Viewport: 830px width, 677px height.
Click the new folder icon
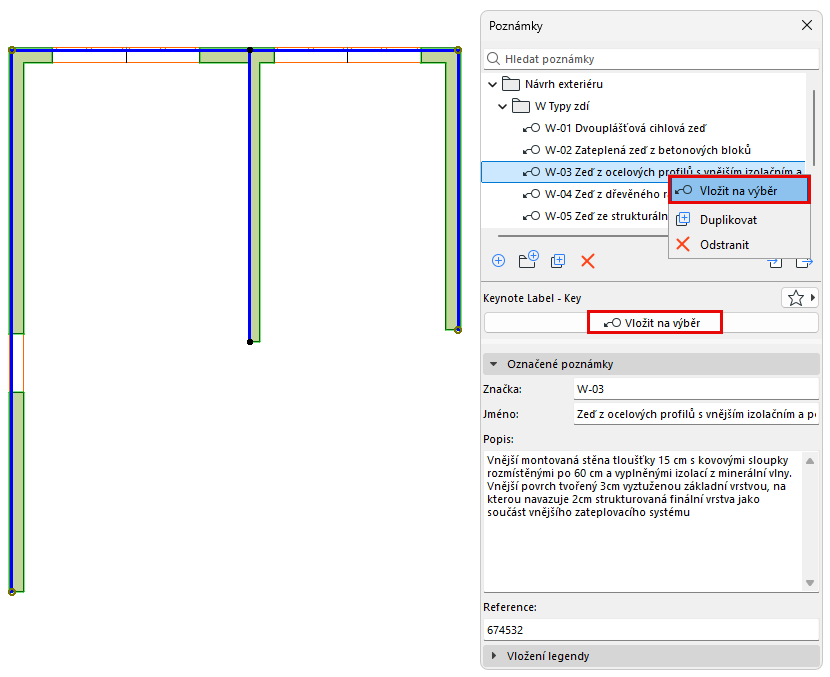pyautogui.click(x=528, y=259)
